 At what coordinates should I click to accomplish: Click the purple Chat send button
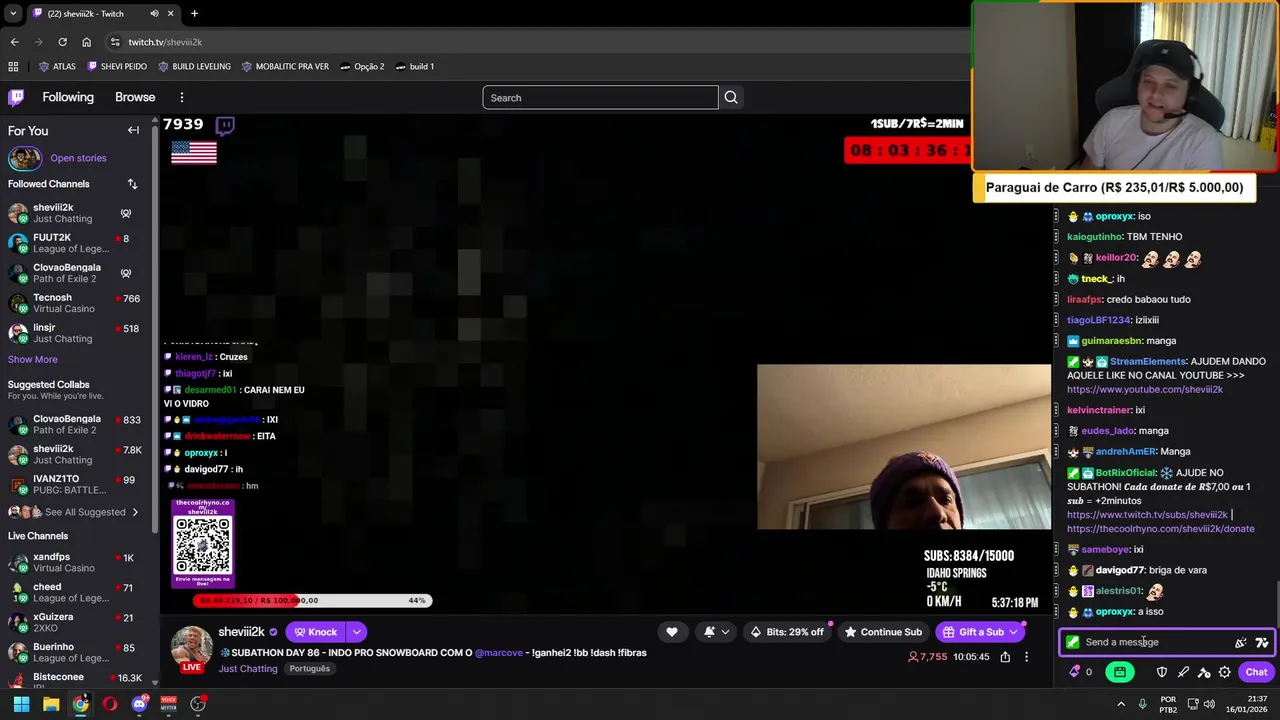click(1256, 672)
